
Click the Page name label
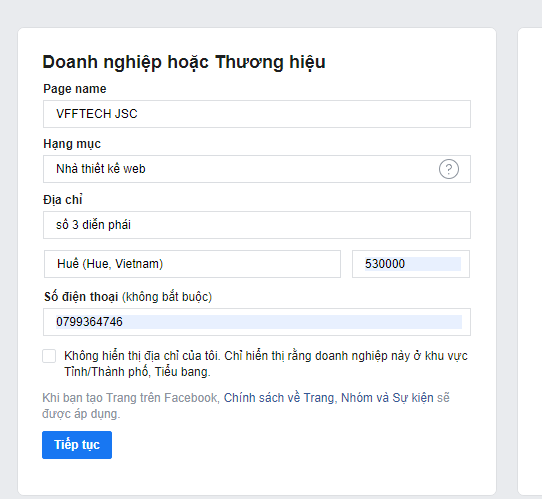(75, 89)
